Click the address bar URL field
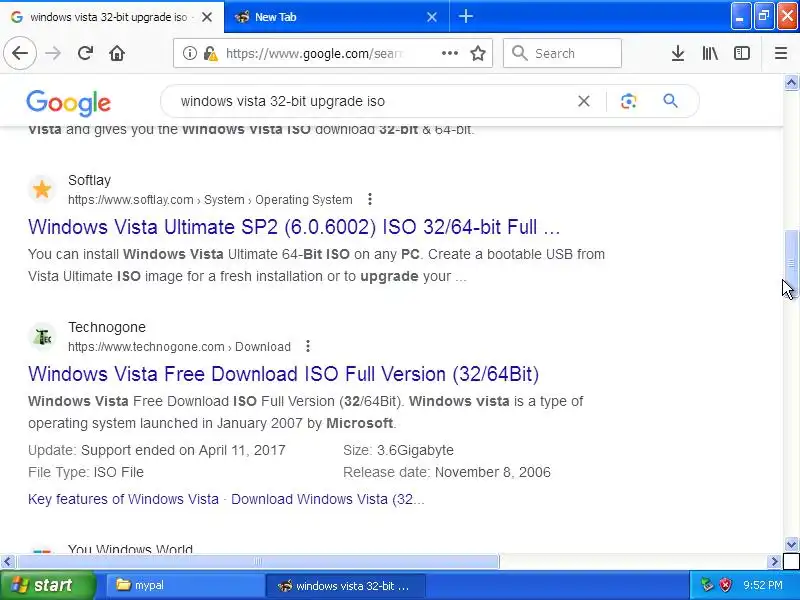The height and width of the screenshot is (600, 800). 315,53
